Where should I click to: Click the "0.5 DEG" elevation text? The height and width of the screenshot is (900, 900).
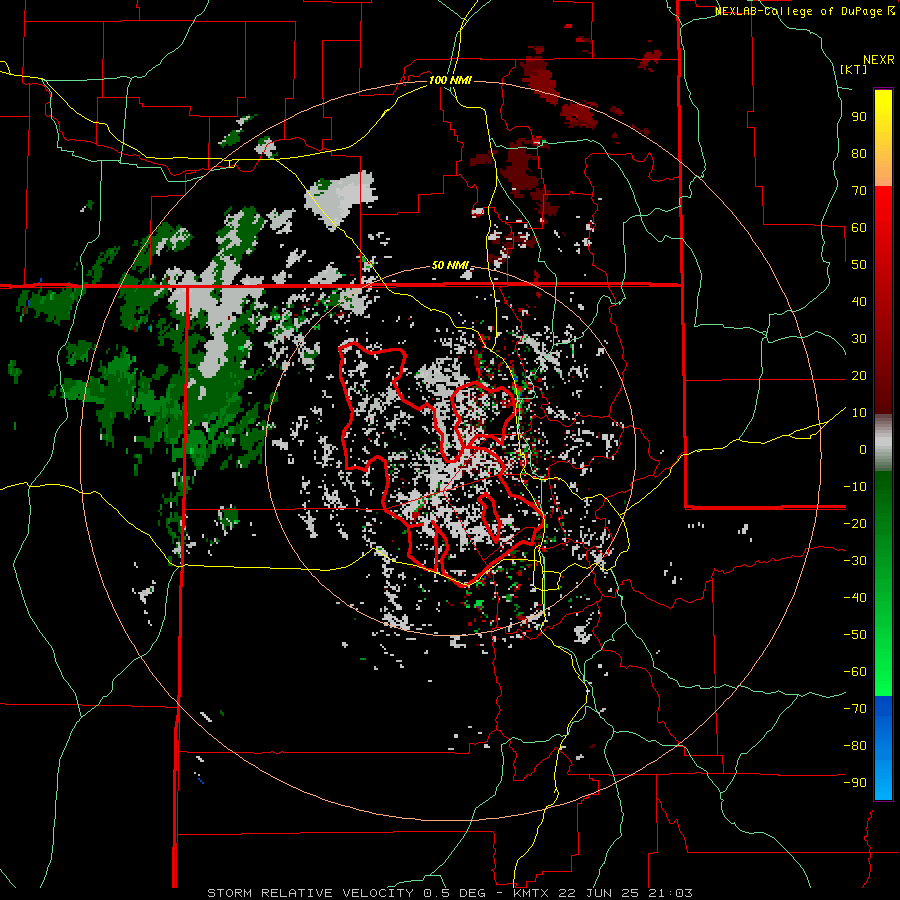(455, 893)
